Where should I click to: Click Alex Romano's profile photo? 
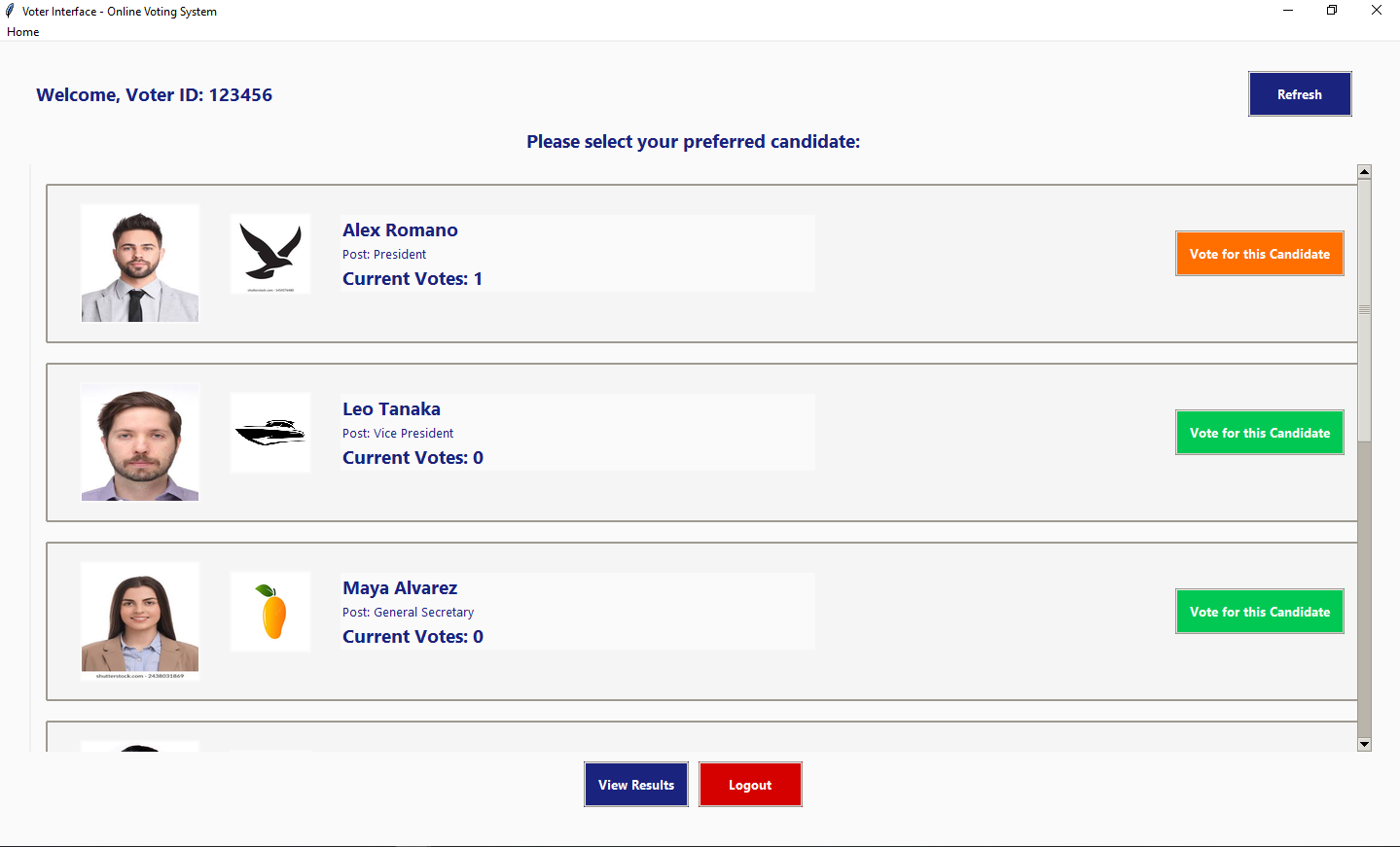click(139, 263)
